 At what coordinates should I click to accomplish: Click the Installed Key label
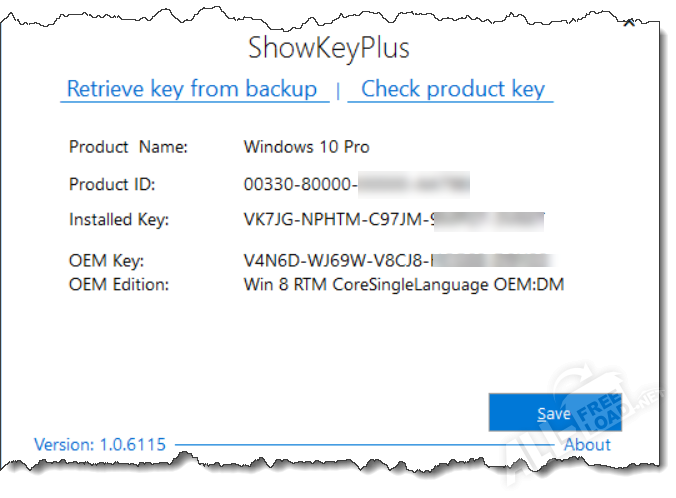pos(118,219)
